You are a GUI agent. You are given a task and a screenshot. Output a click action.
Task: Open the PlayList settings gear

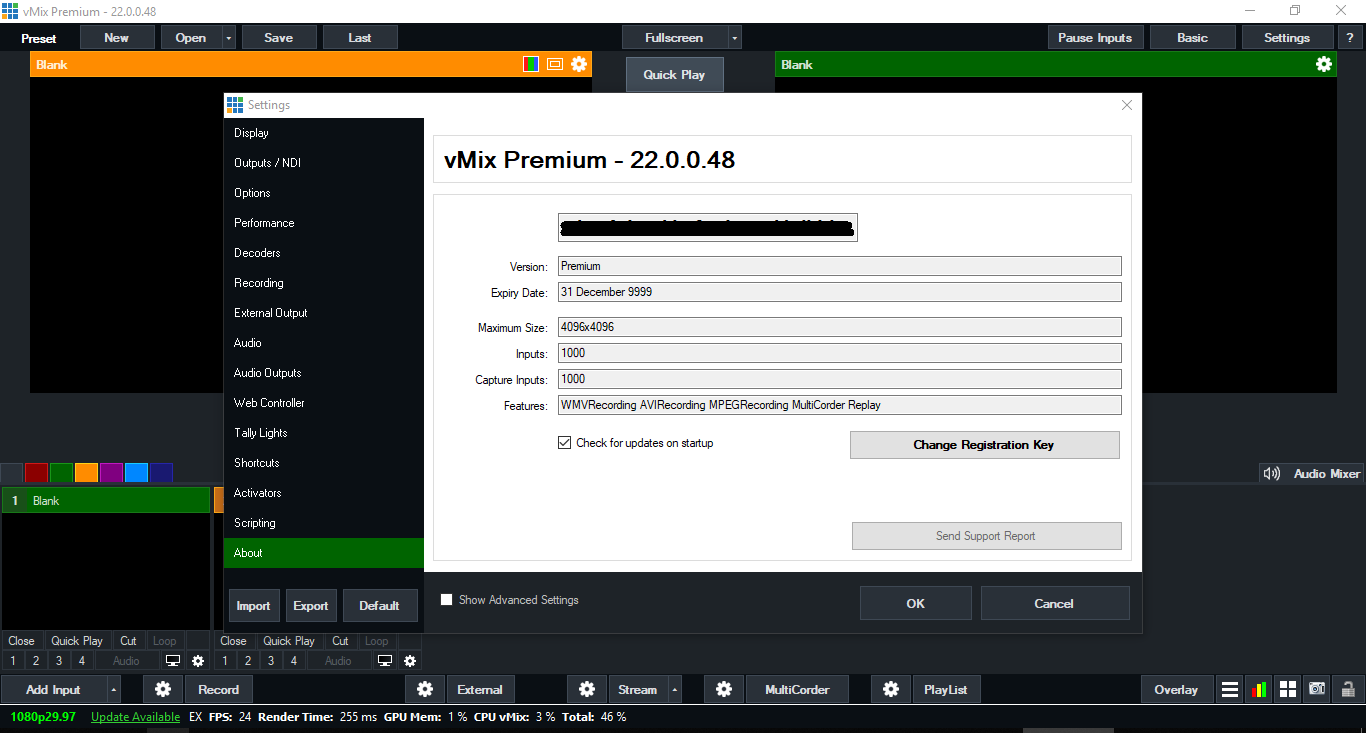click(x=891, y=689)
